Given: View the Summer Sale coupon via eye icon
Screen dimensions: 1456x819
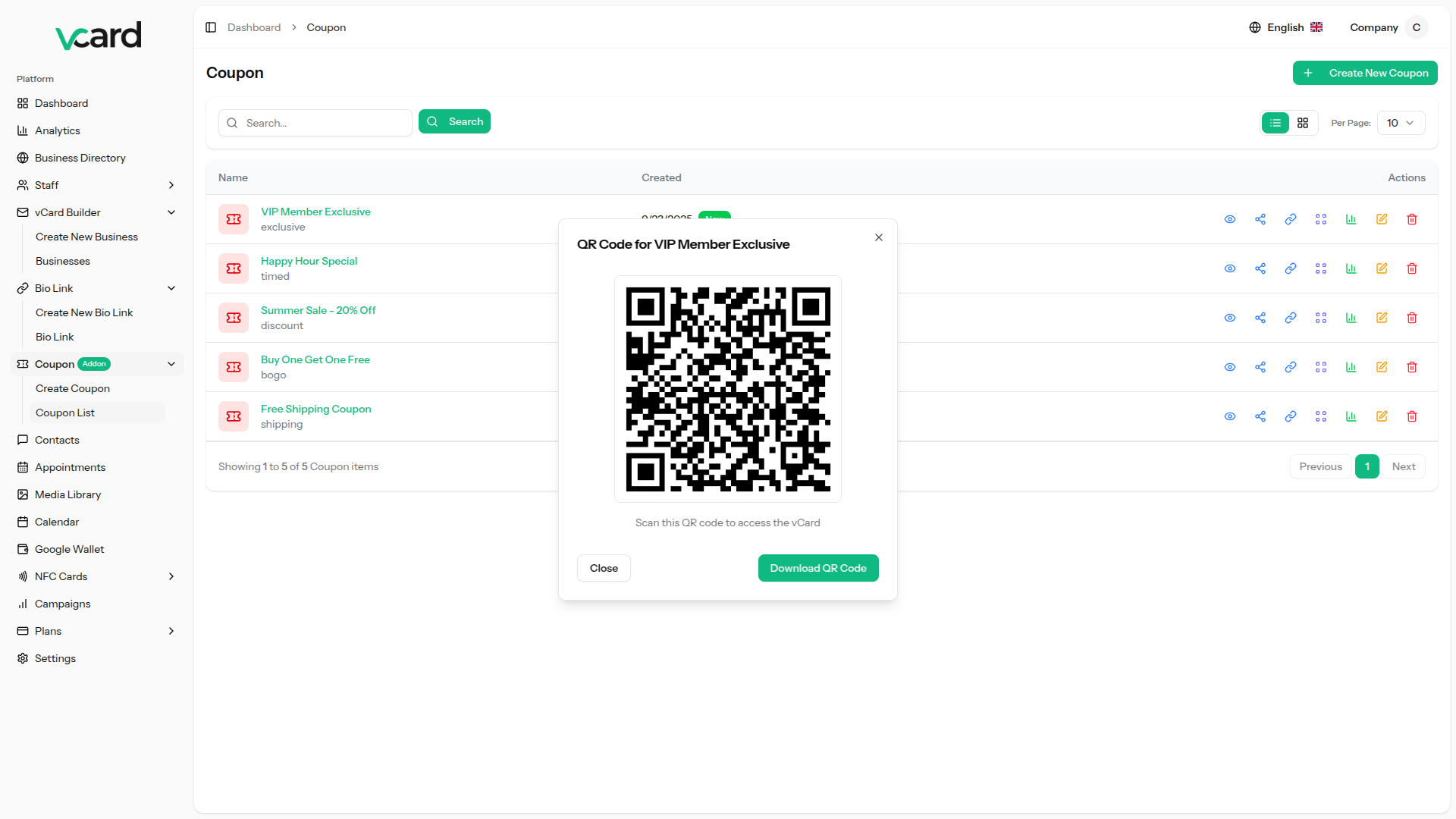Looking at the screenshot, I should 1230,318.
